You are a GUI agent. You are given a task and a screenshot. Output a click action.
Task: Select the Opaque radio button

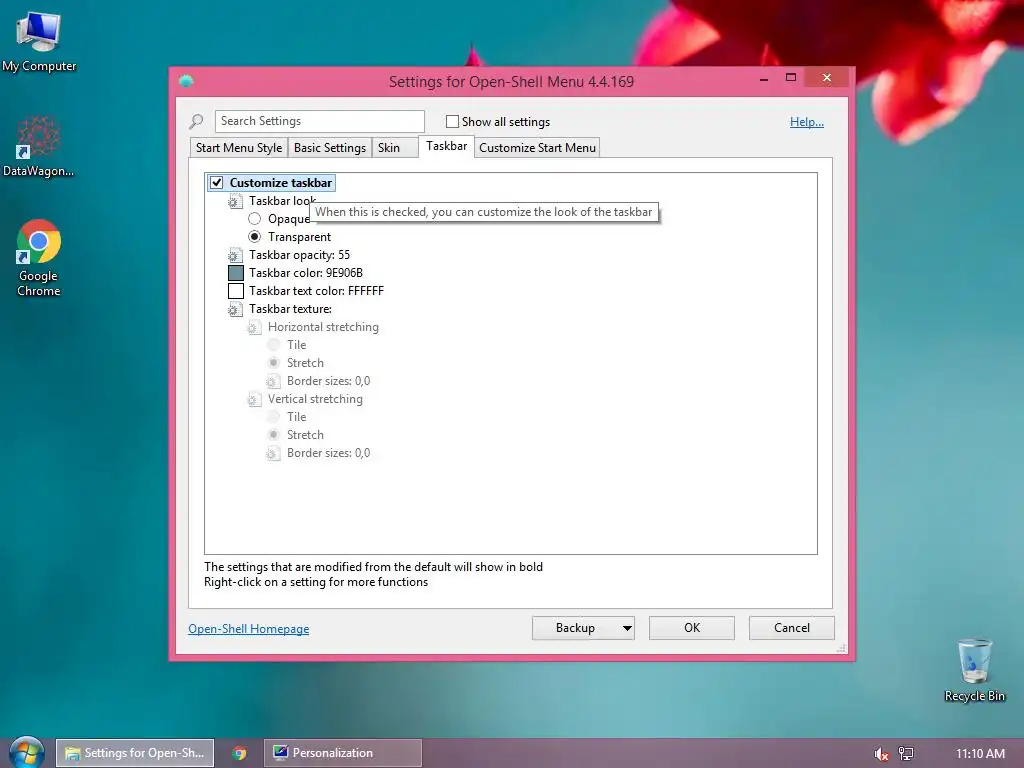[x=255, y=219]
